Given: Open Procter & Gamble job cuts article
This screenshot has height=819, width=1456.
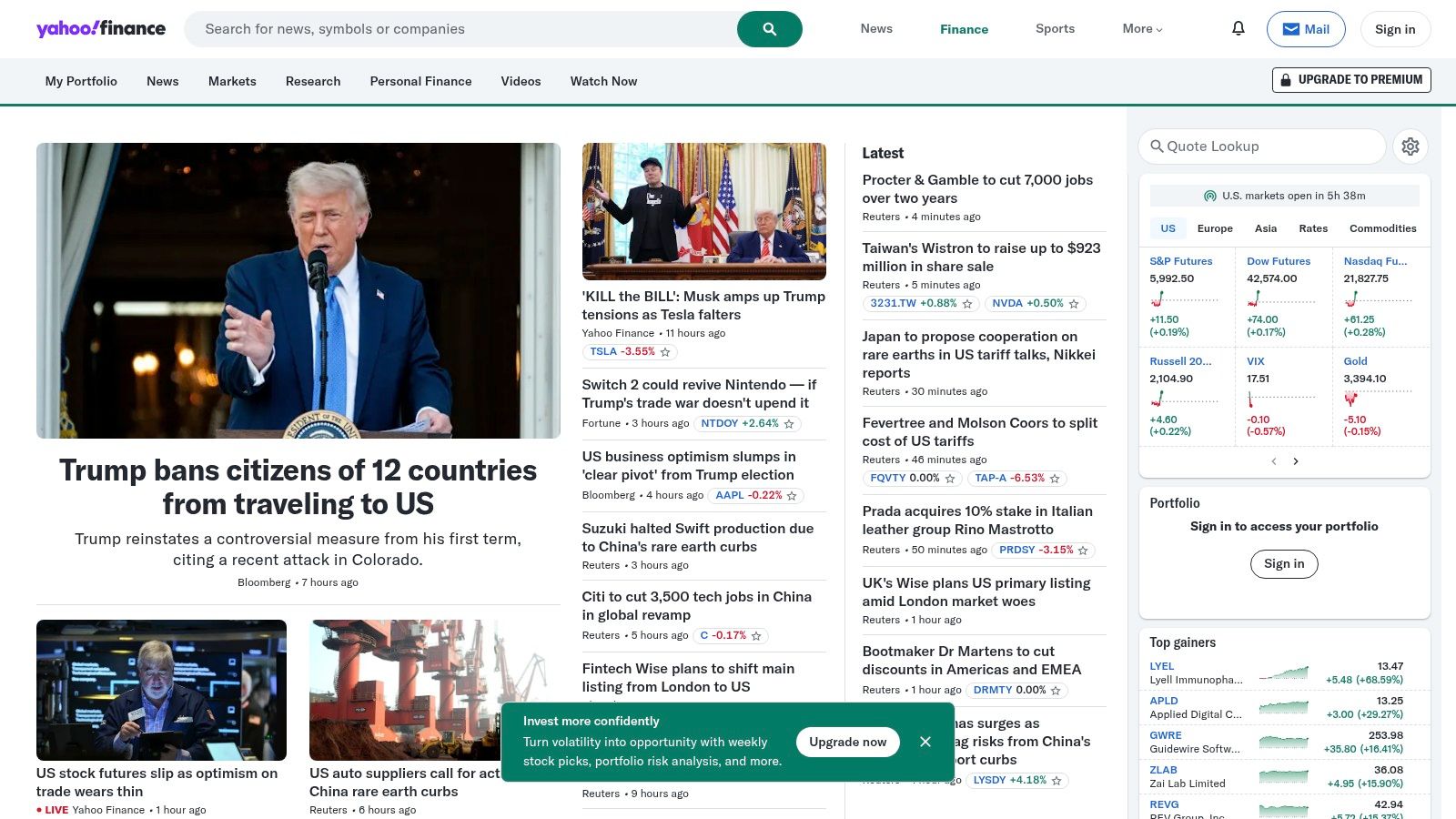Looking at the screenshot, I should pos(977,189).
